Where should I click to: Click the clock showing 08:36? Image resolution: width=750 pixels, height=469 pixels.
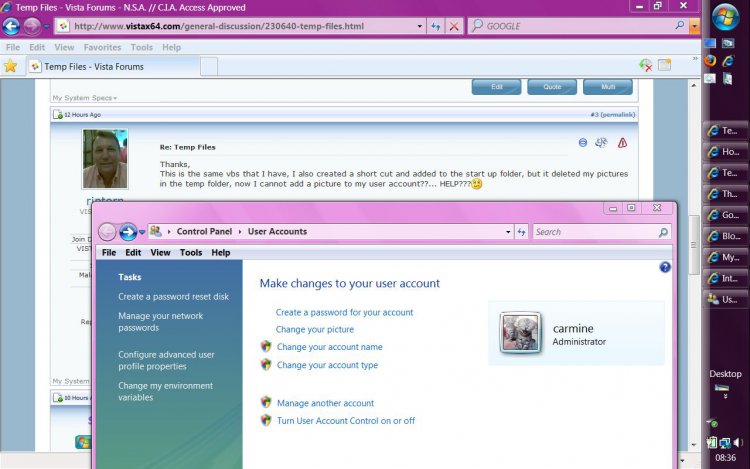725,458
